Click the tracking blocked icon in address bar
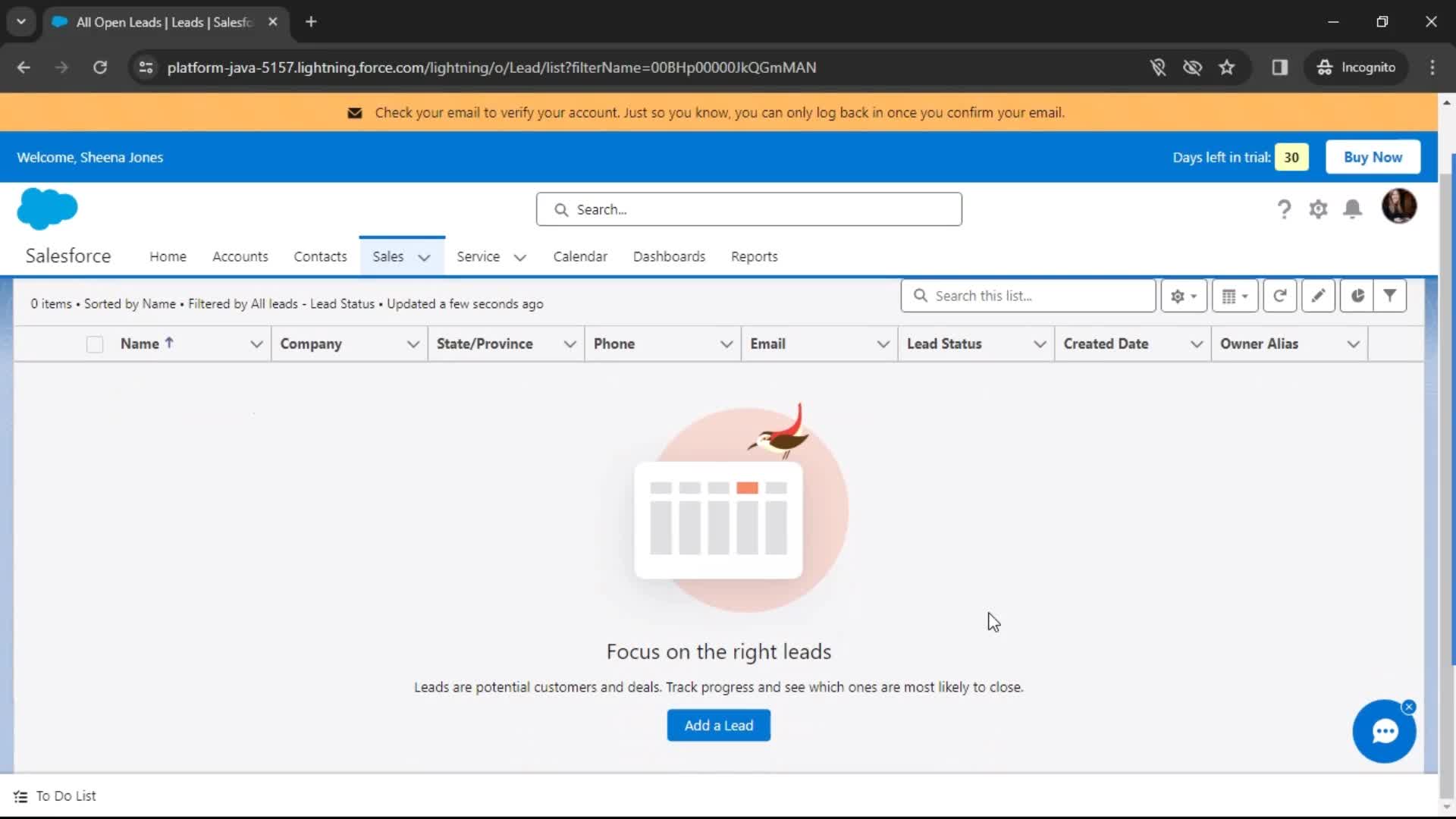 (x=1158, y=67)
